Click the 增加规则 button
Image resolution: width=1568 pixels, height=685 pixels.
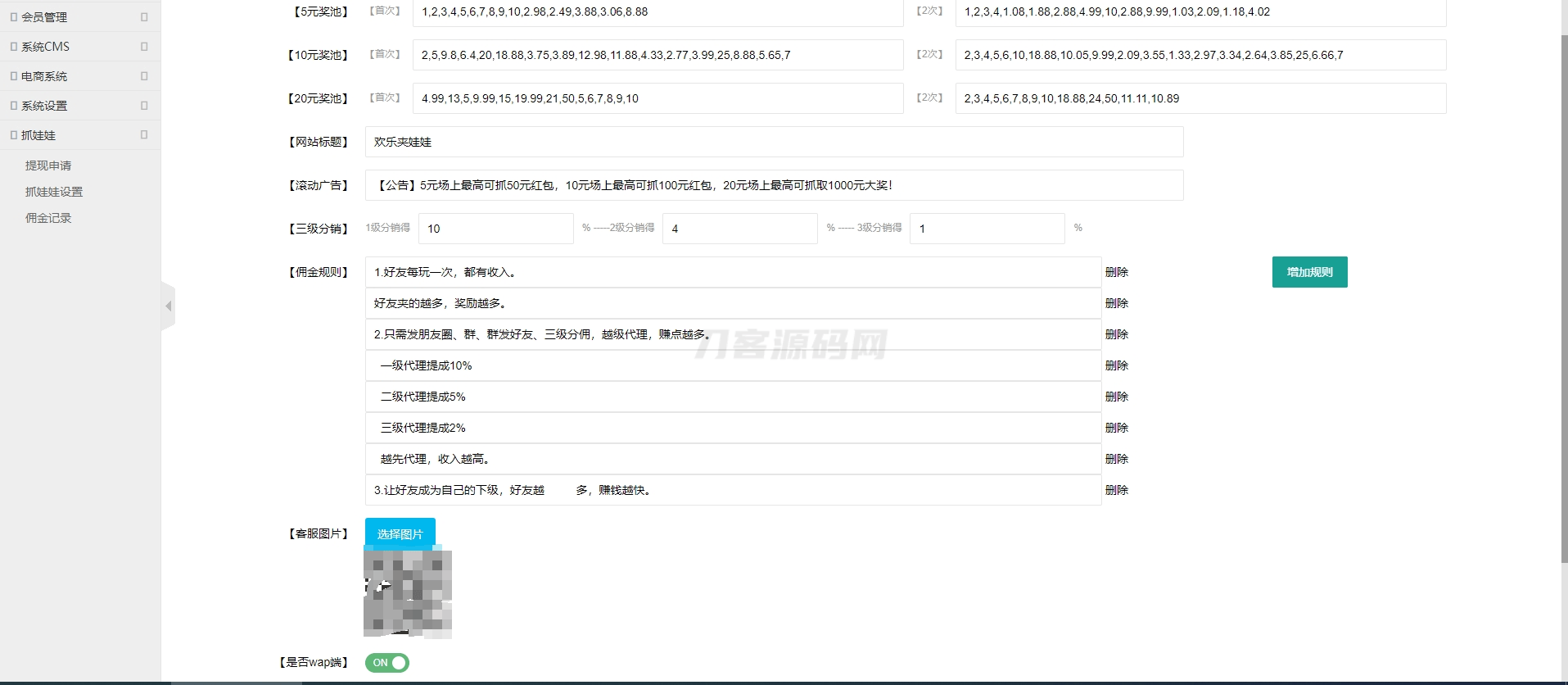click(x=1309, y=272)
